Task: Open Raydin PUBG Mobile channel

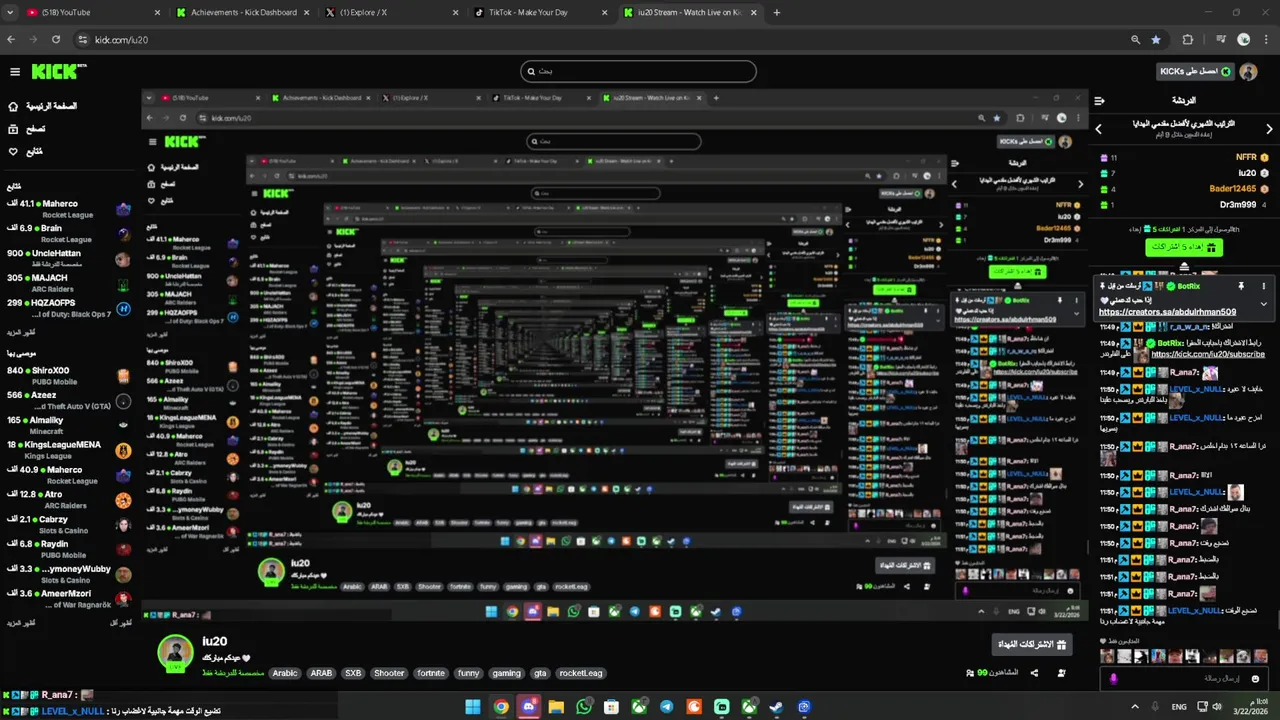Action: pyautogui.click(x=68, y=549)
